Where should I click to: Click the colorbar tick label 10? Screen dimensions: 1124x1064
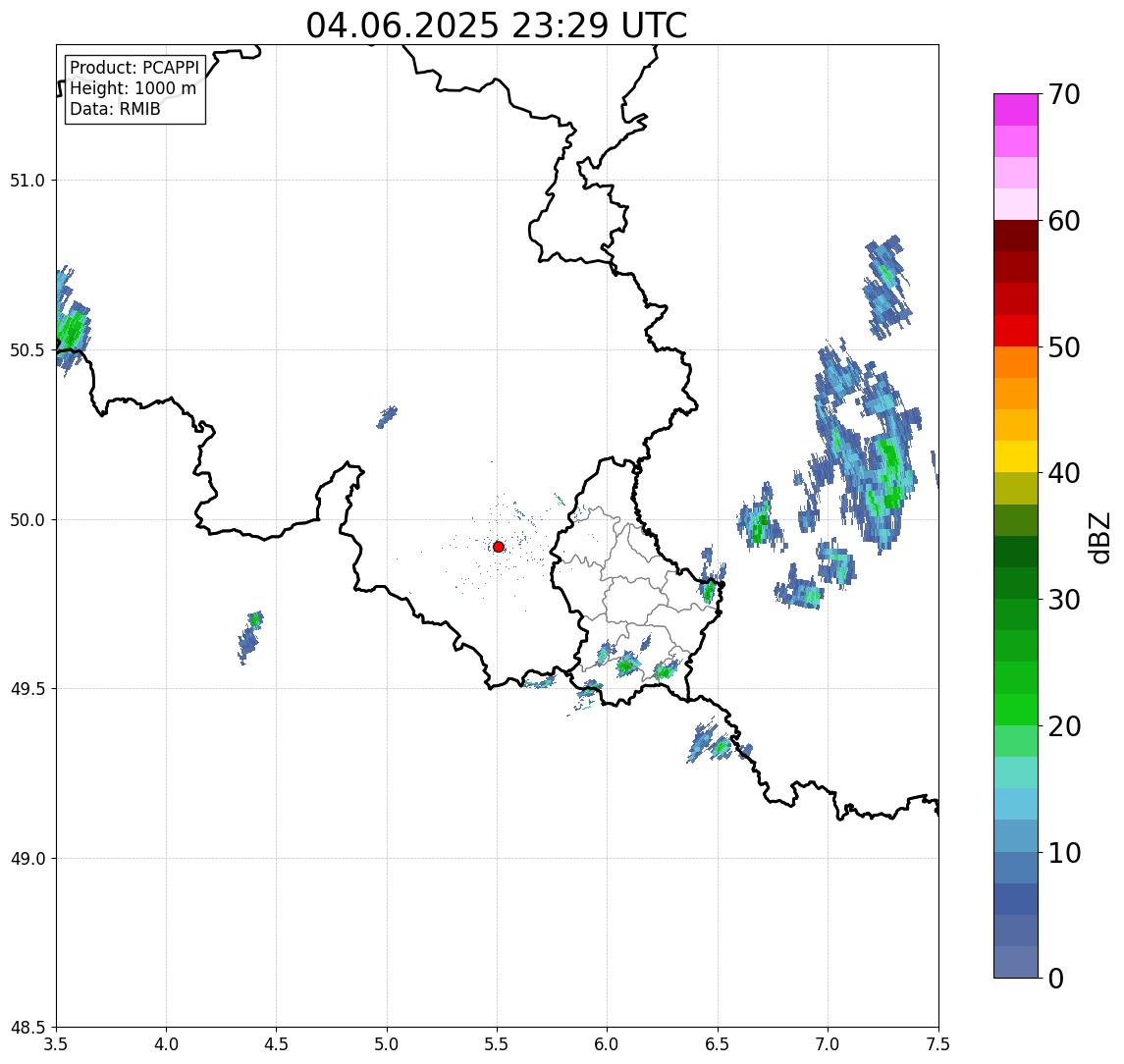[1064, 853]
